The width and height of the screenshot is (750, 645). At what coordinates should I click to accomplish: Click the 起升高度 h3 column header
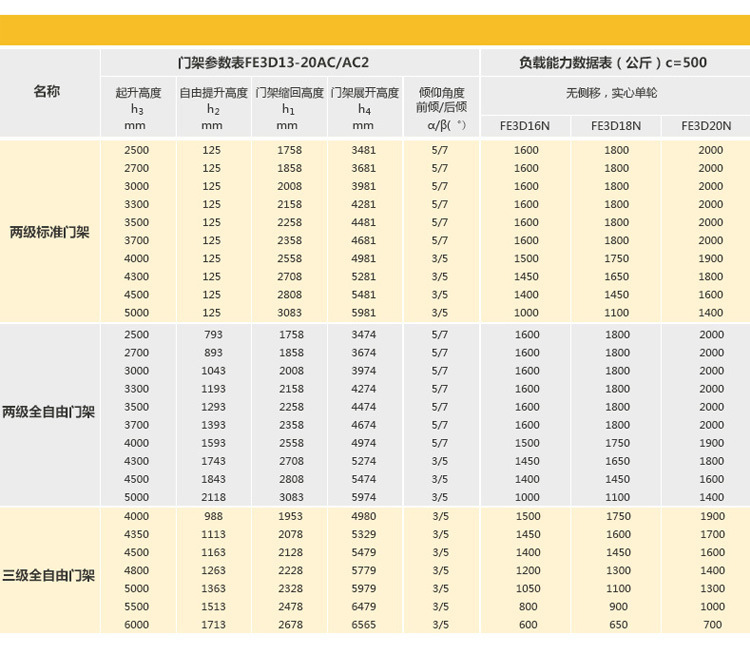click(138, 109)
